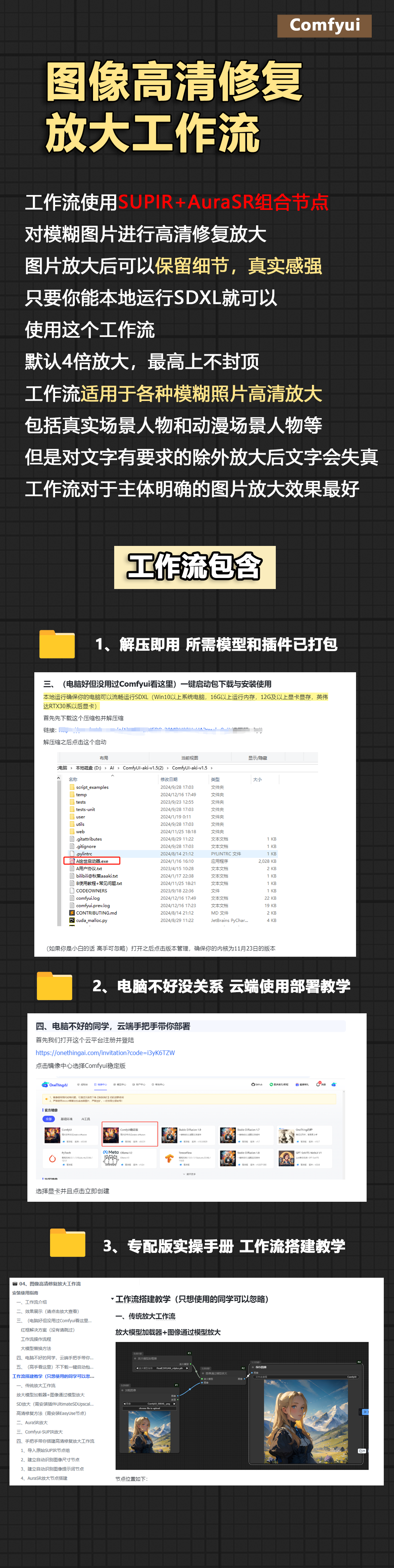The width and height of the screenshot is (394, 1568).
Task: Select the PyTorch image card
Action: [x=70, y=1158]
